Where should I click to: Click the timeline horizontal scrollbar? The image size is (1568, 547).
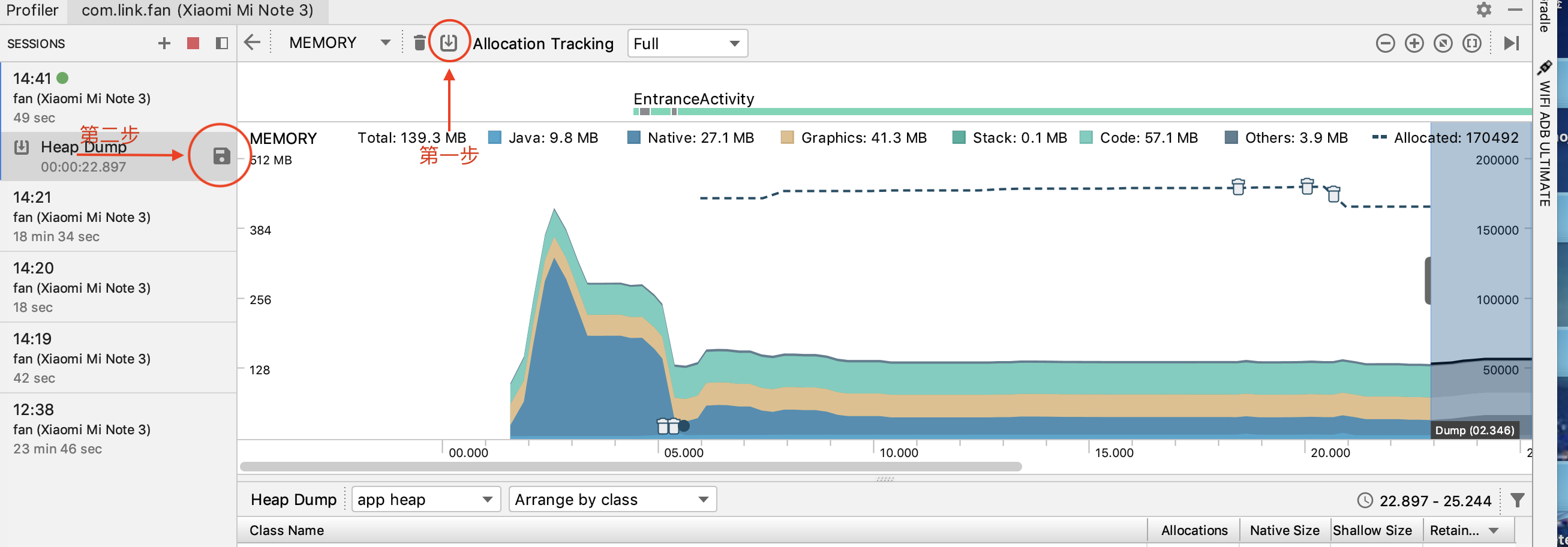[x=630, y=467]
